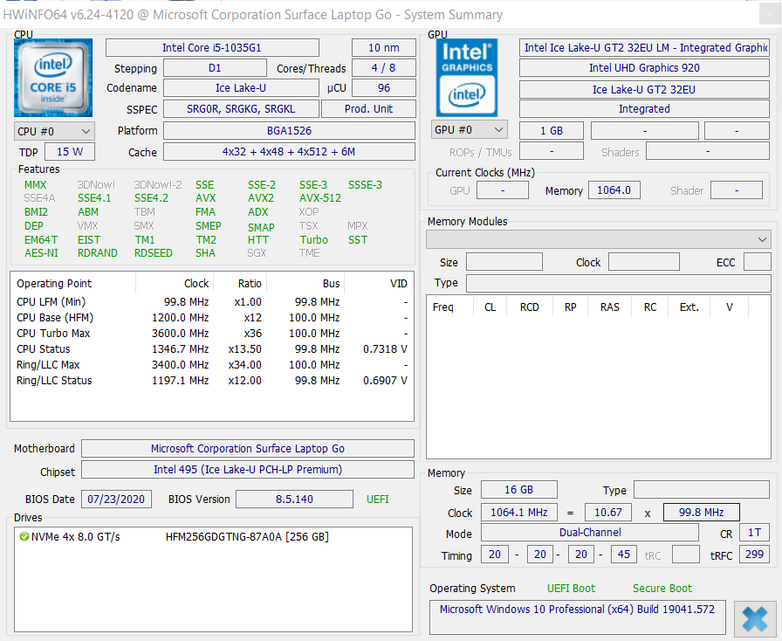Close the System Summary with the X button
Viewport: 782px width, 641px height.
click(x=755, y=617)
